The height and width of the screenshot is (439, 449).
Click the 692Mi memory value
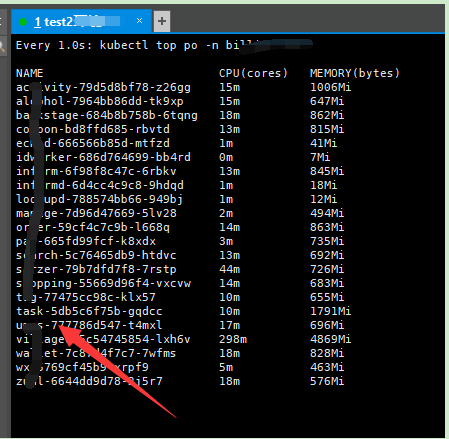click(x=327, y=255)
